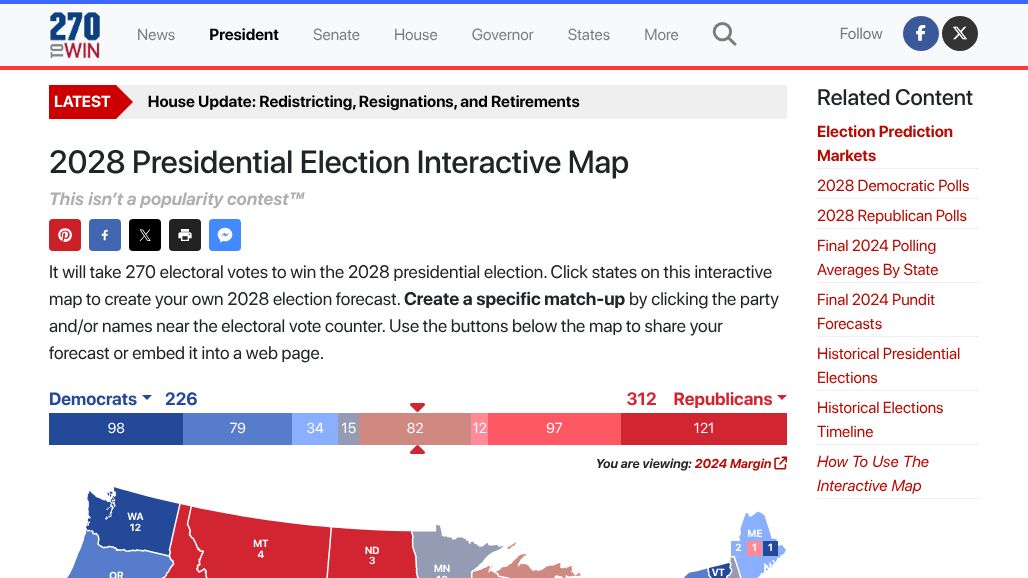The width and height of the screenshot is (1028, 578).
Task: Click the dark red 121 electoral vote segment
Action: pyautogui.click(x=704, y=428)
